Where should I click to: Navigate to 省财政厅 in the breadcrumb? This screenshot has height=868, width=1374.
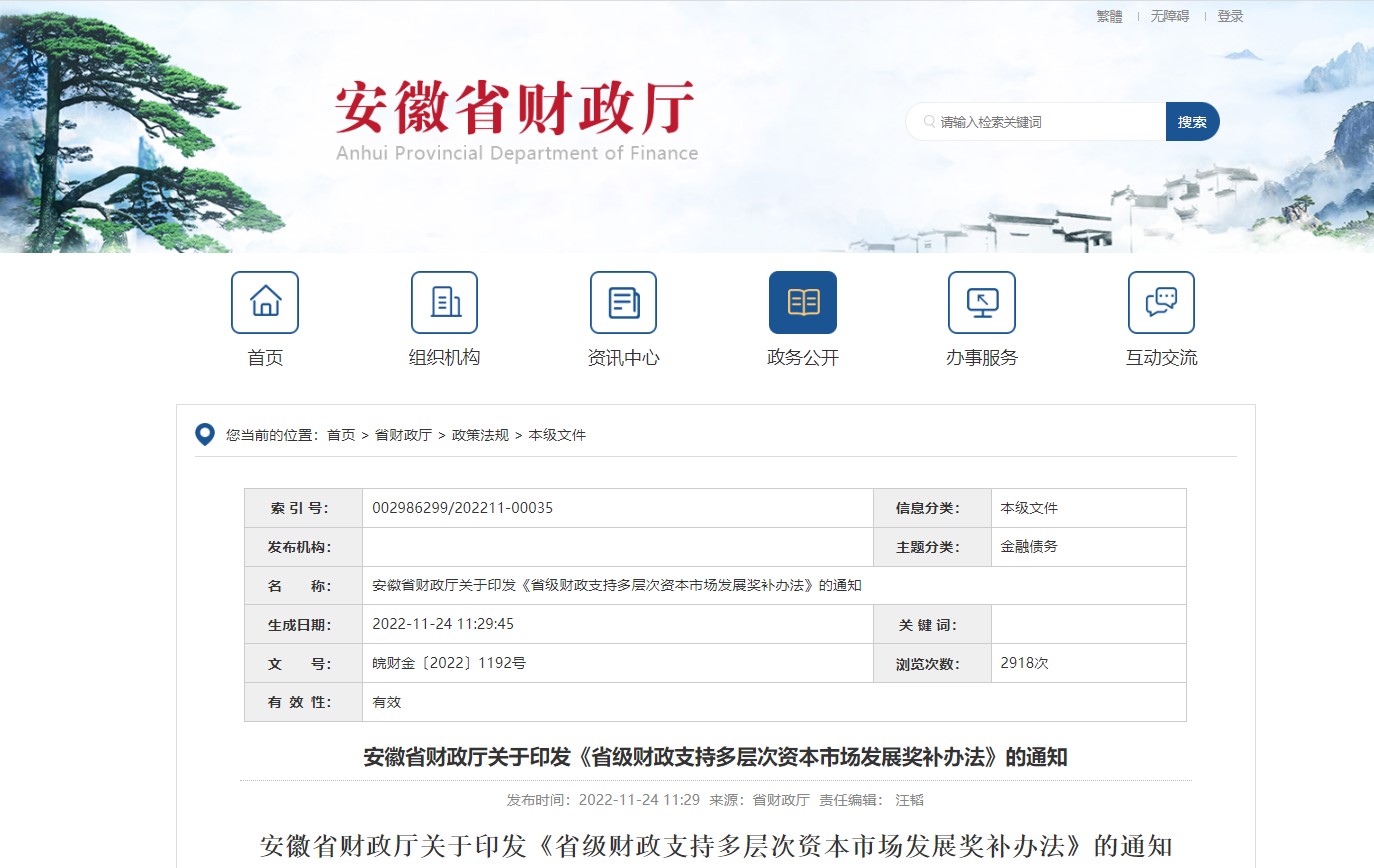click(403, 435)
